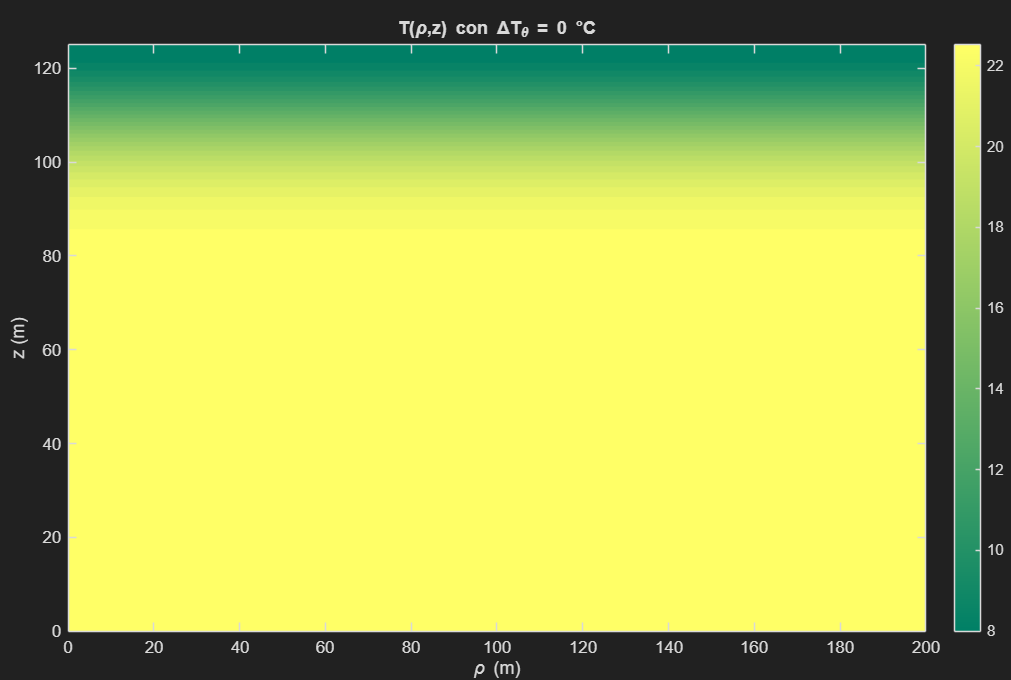1011x680 pixels.
Task: Click the x-axis tick label 100
Action: point(497,648)
